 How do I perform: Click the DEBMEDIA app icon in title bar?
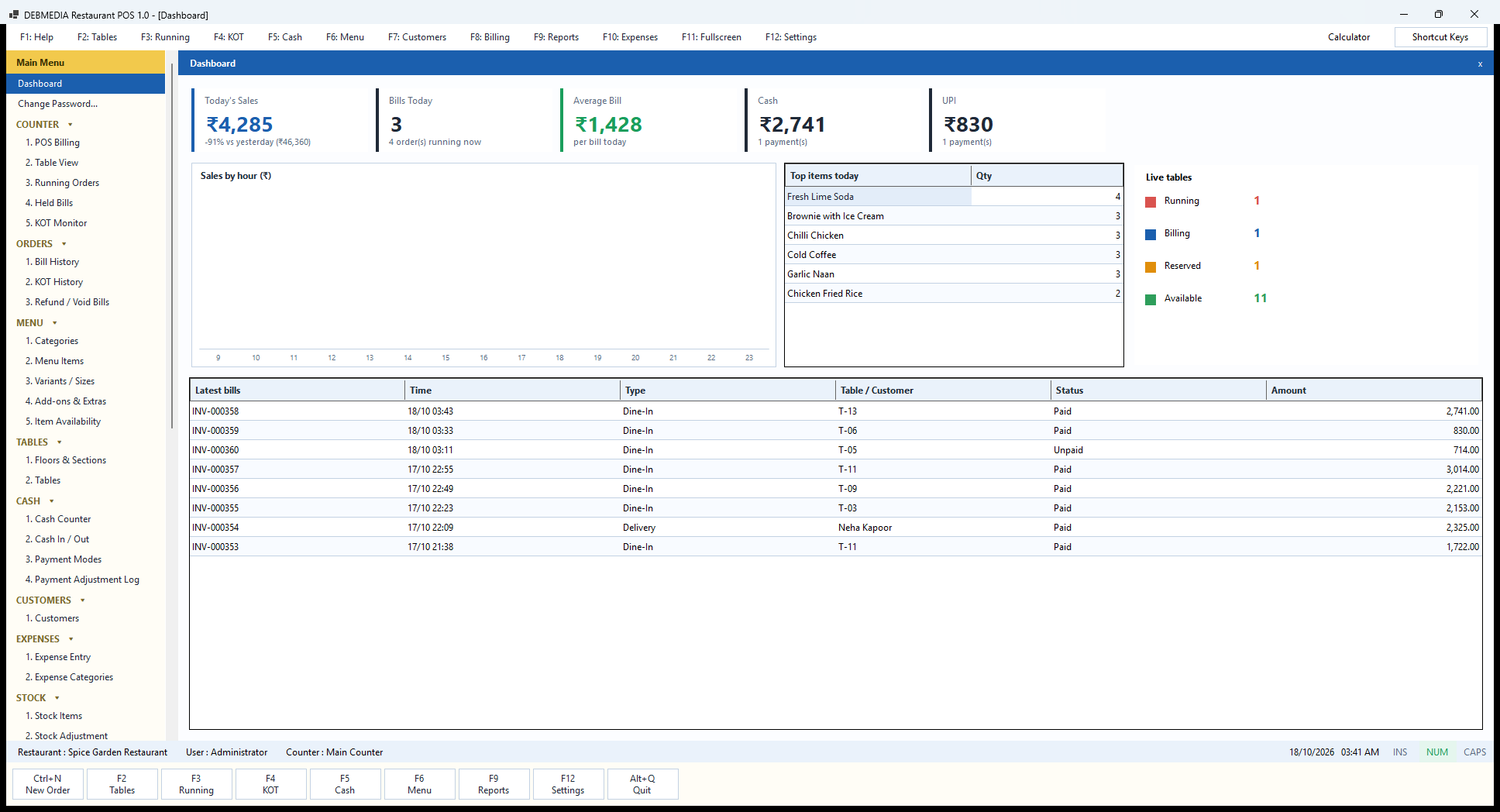[14, 15]
